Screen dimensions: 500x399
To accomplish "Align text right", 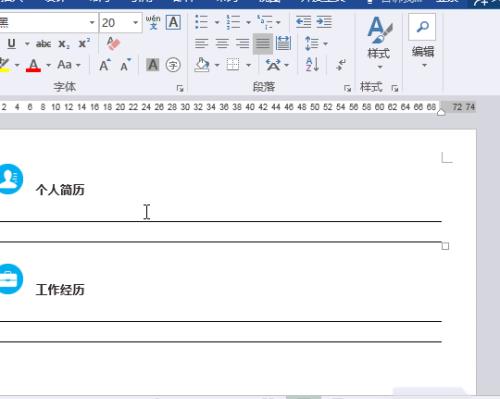I will click(242, 43).
